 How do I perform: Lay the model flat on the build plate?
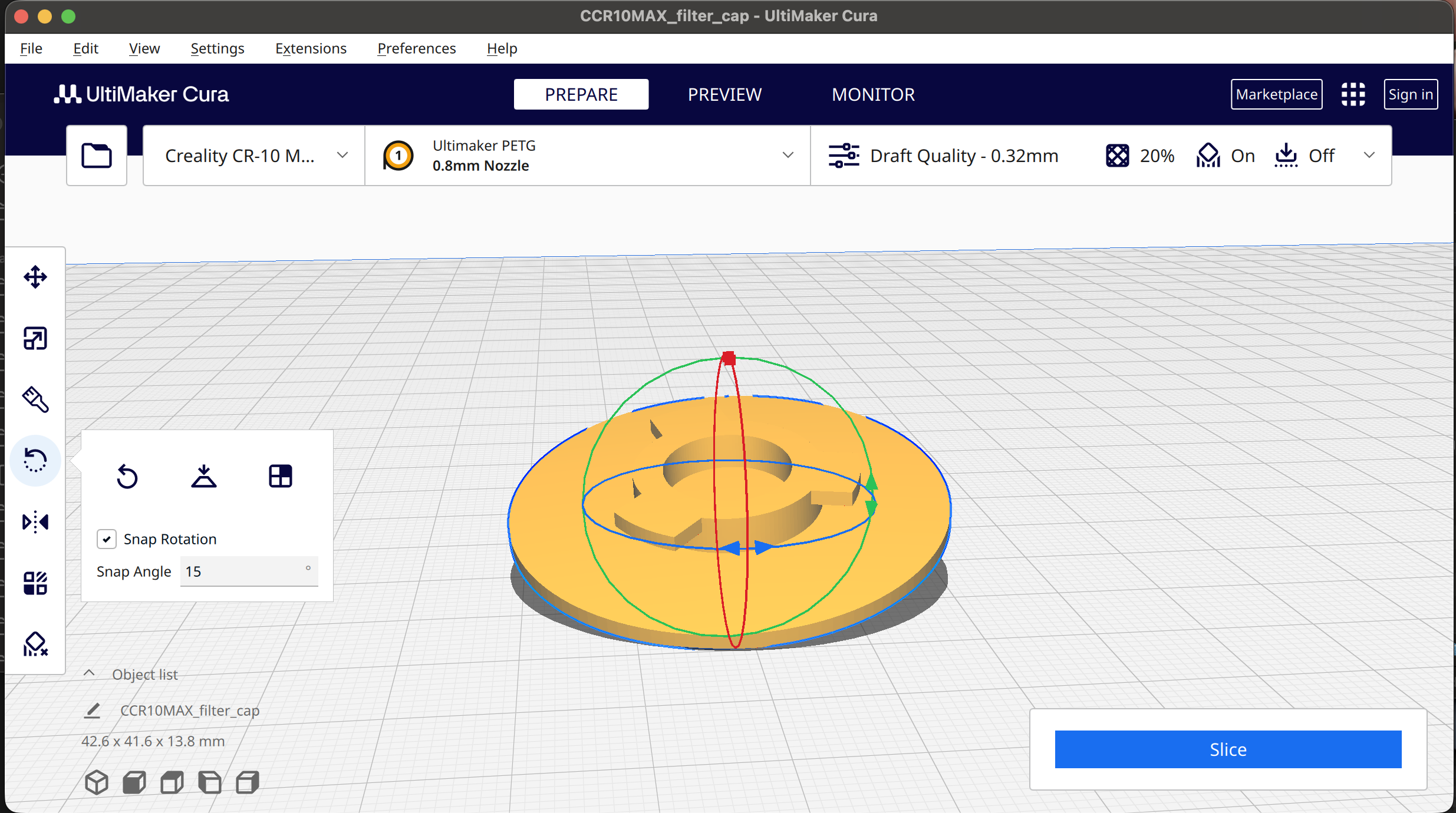point(204,476)
